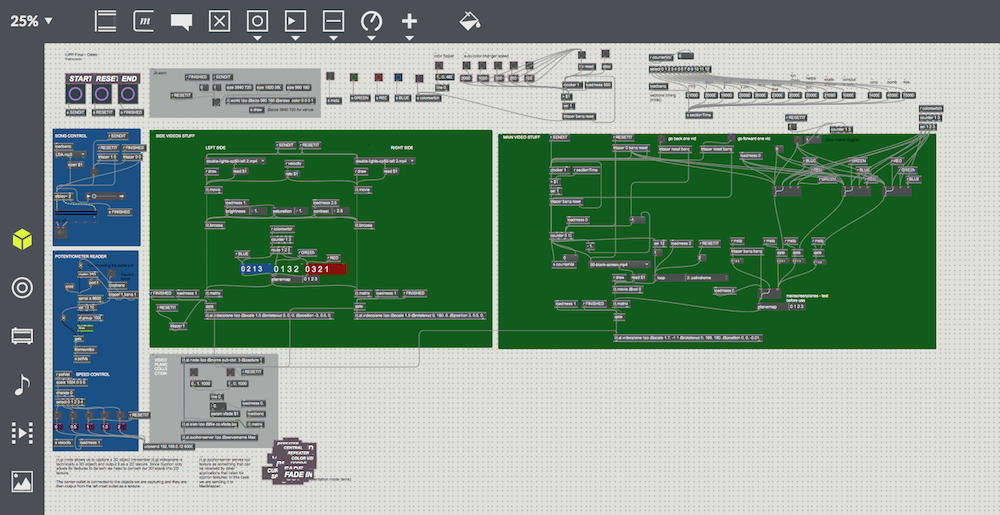Open the zoom level 25% dropdown
Screen dimensions: 1000x515
tap(32, 20)
